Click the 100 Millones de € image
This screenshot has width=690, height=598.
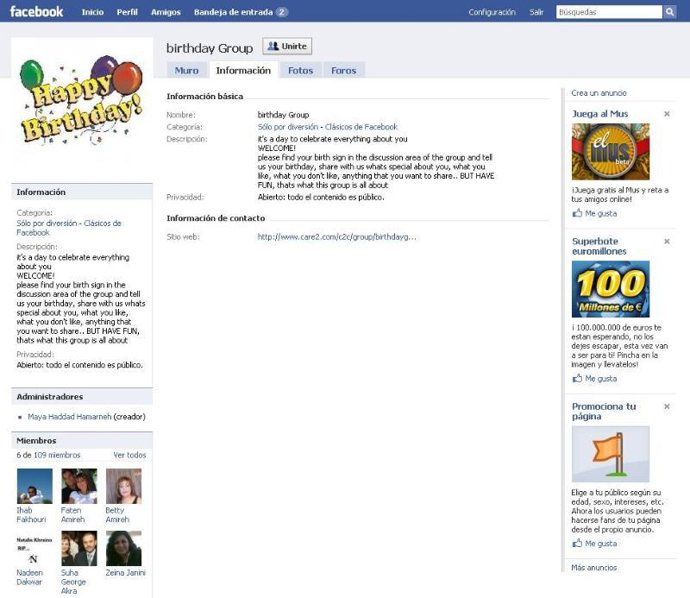click(x=610, y=289)
